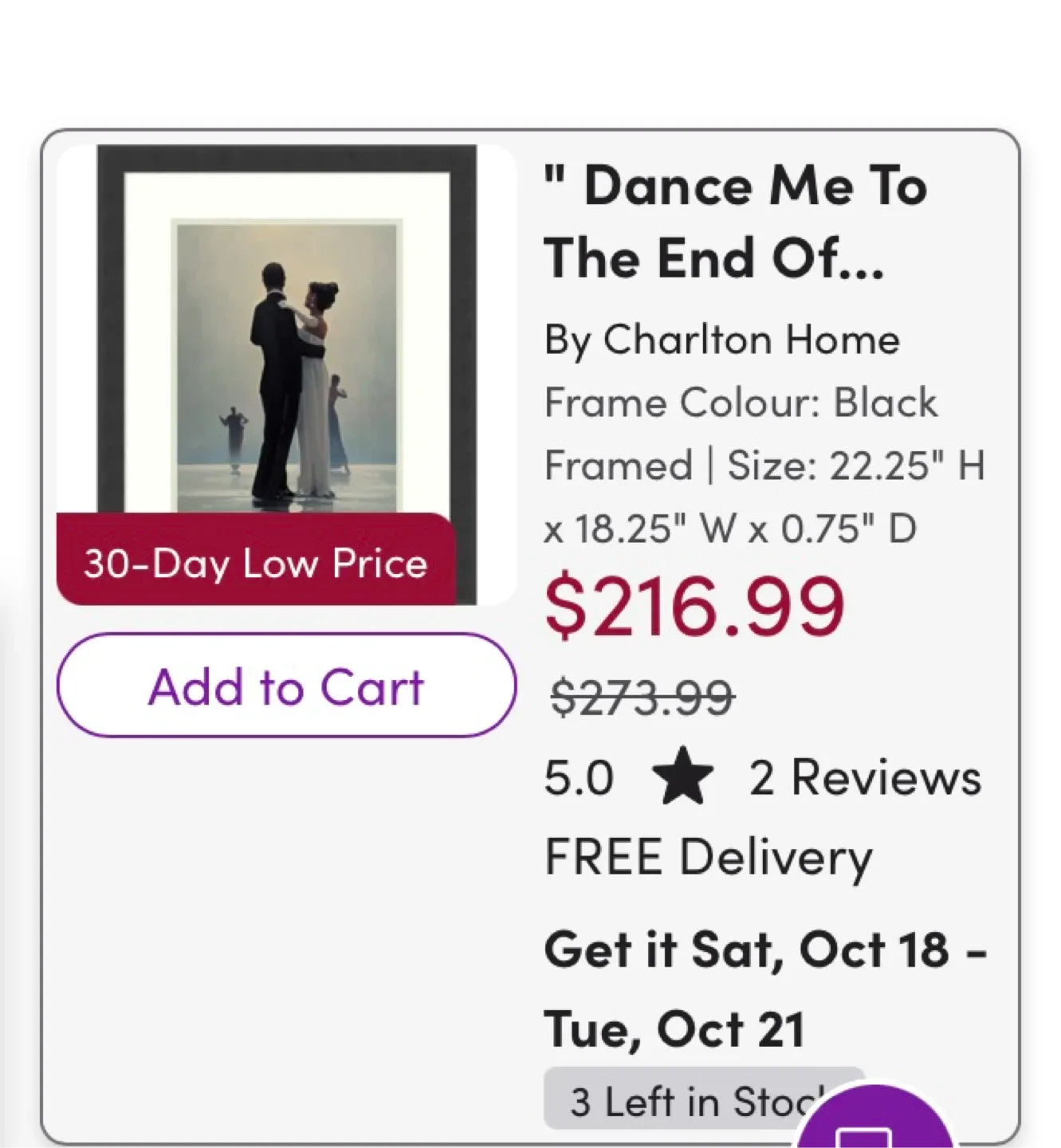Open the "Dance Me To The End Of..." title

click(x=735, y=222)
